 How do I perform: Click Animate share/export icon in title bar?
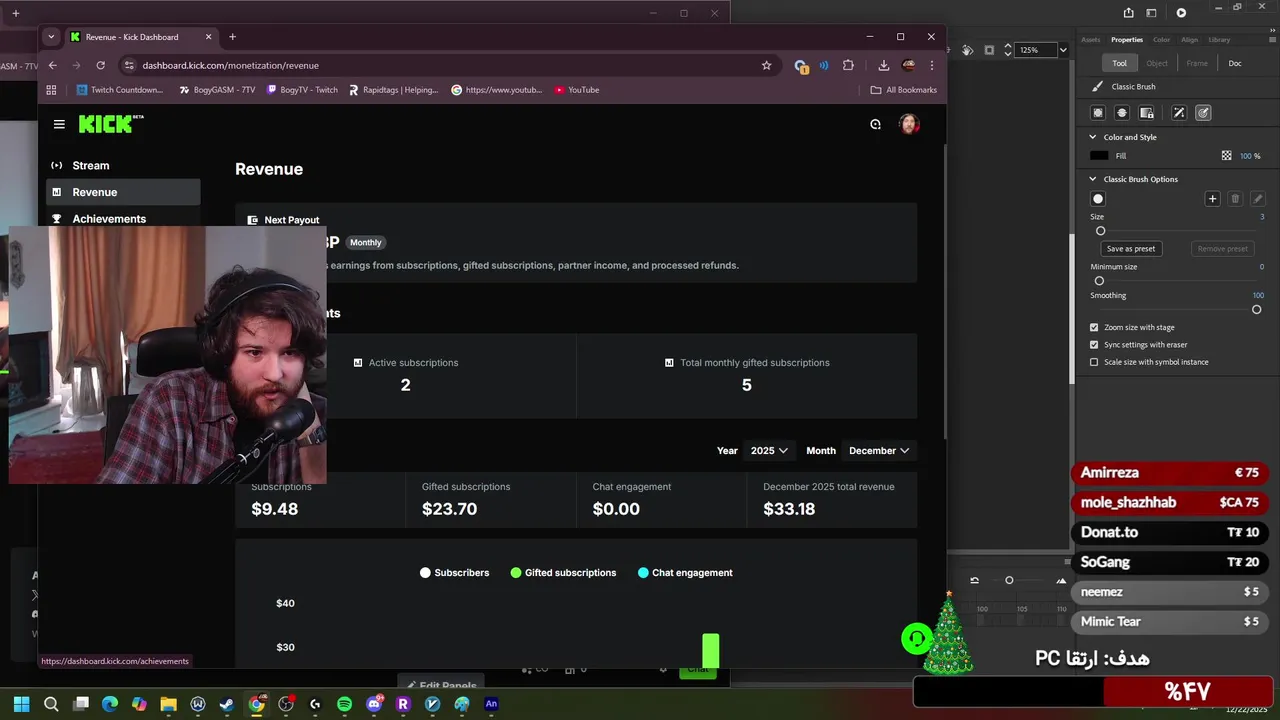(1128, 13)
